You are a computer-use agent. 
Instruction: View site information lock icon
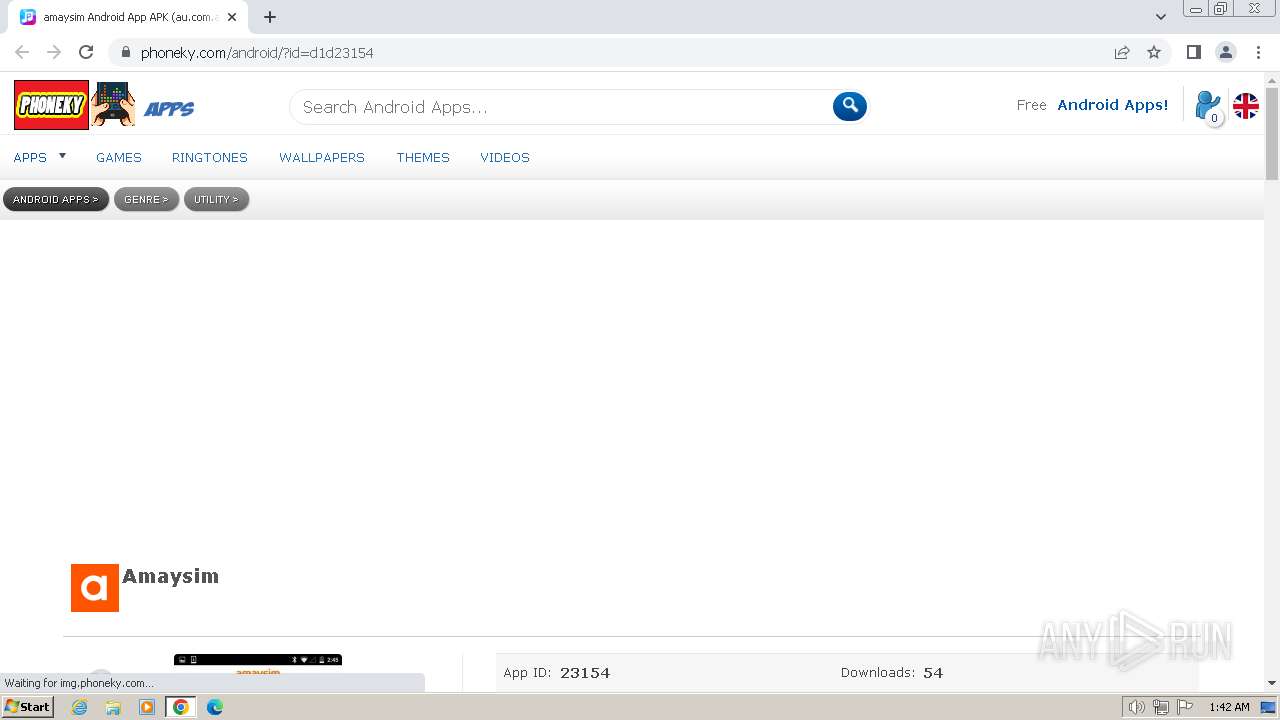click(125, 52)
